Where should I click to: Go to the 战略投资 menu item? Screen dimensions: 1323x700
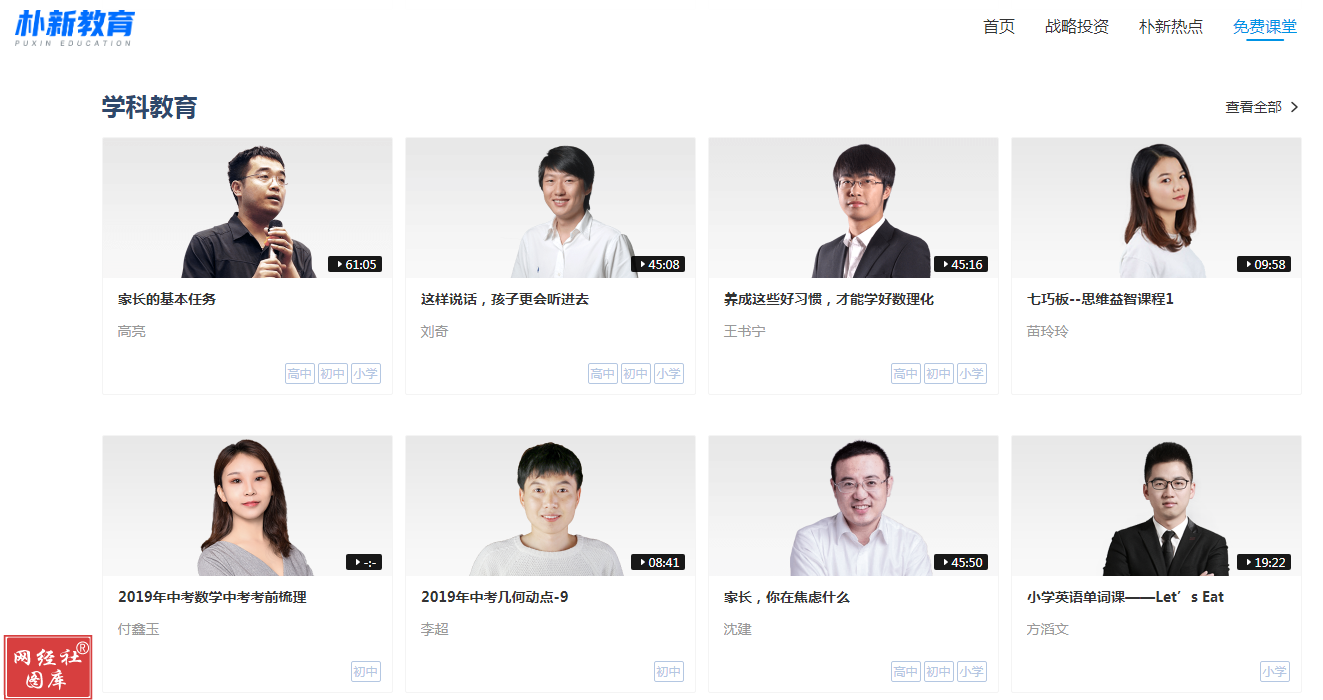(1077, 27)
